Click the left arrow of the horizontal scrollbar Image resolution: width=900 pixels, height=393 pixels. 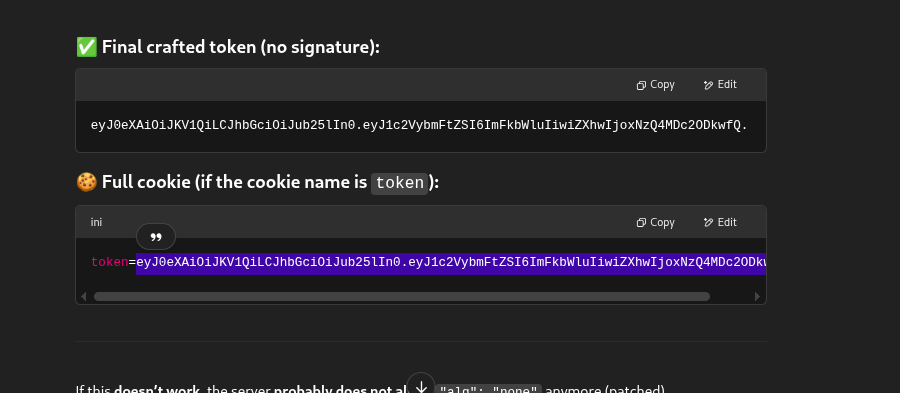click(84, 297)
